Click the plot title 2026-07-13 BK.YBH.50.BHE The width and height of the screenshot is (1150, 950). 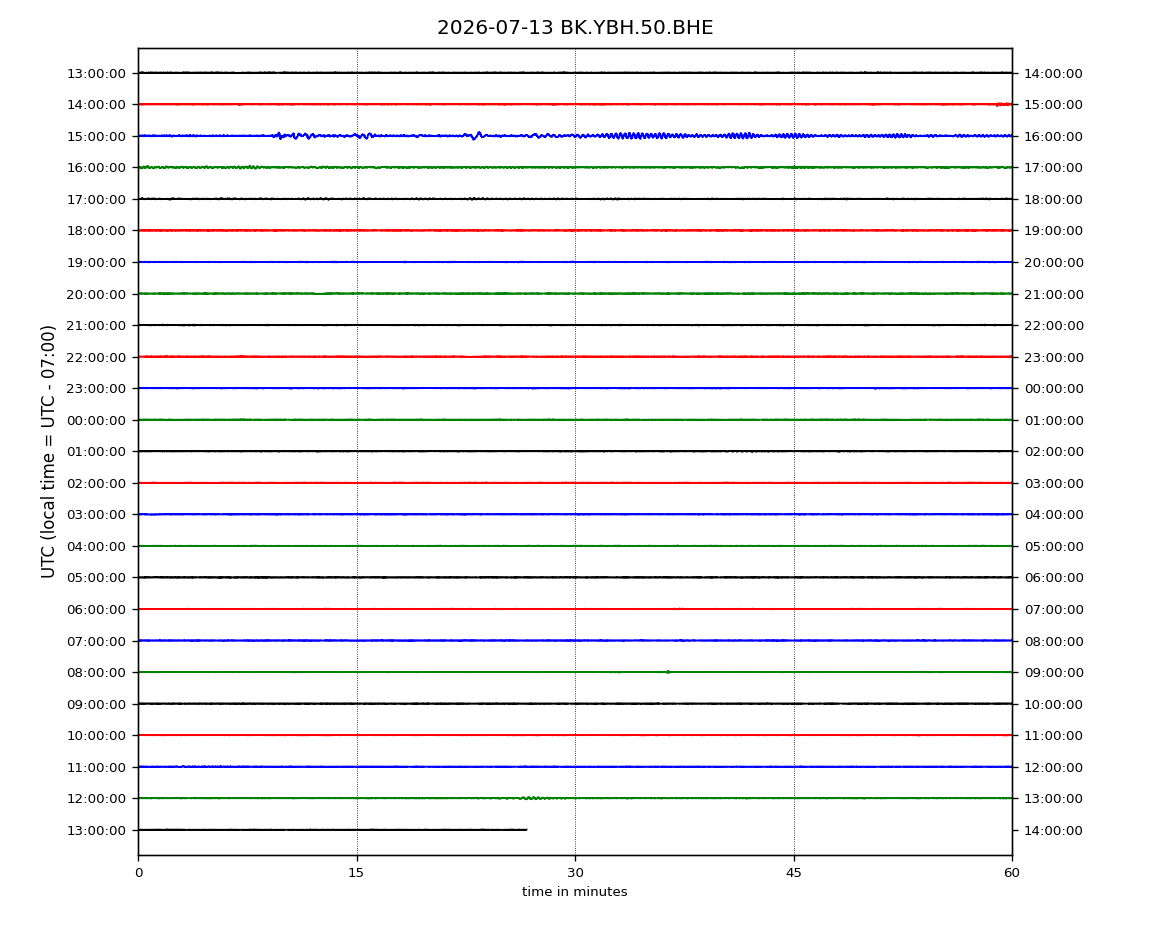(575, 28)
